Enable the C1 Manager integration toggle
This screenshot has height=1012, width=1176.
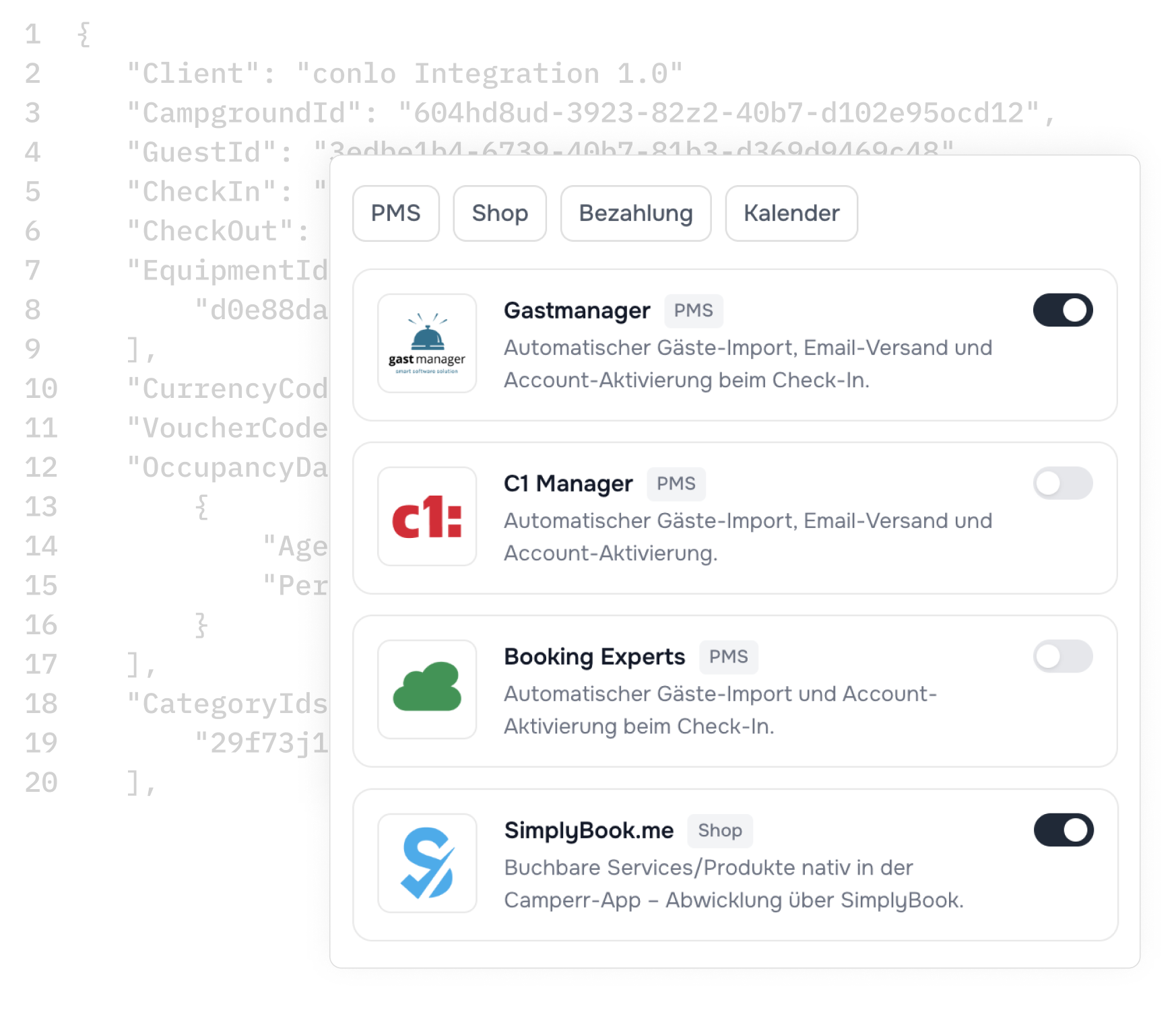click(x=1063, y=483)
